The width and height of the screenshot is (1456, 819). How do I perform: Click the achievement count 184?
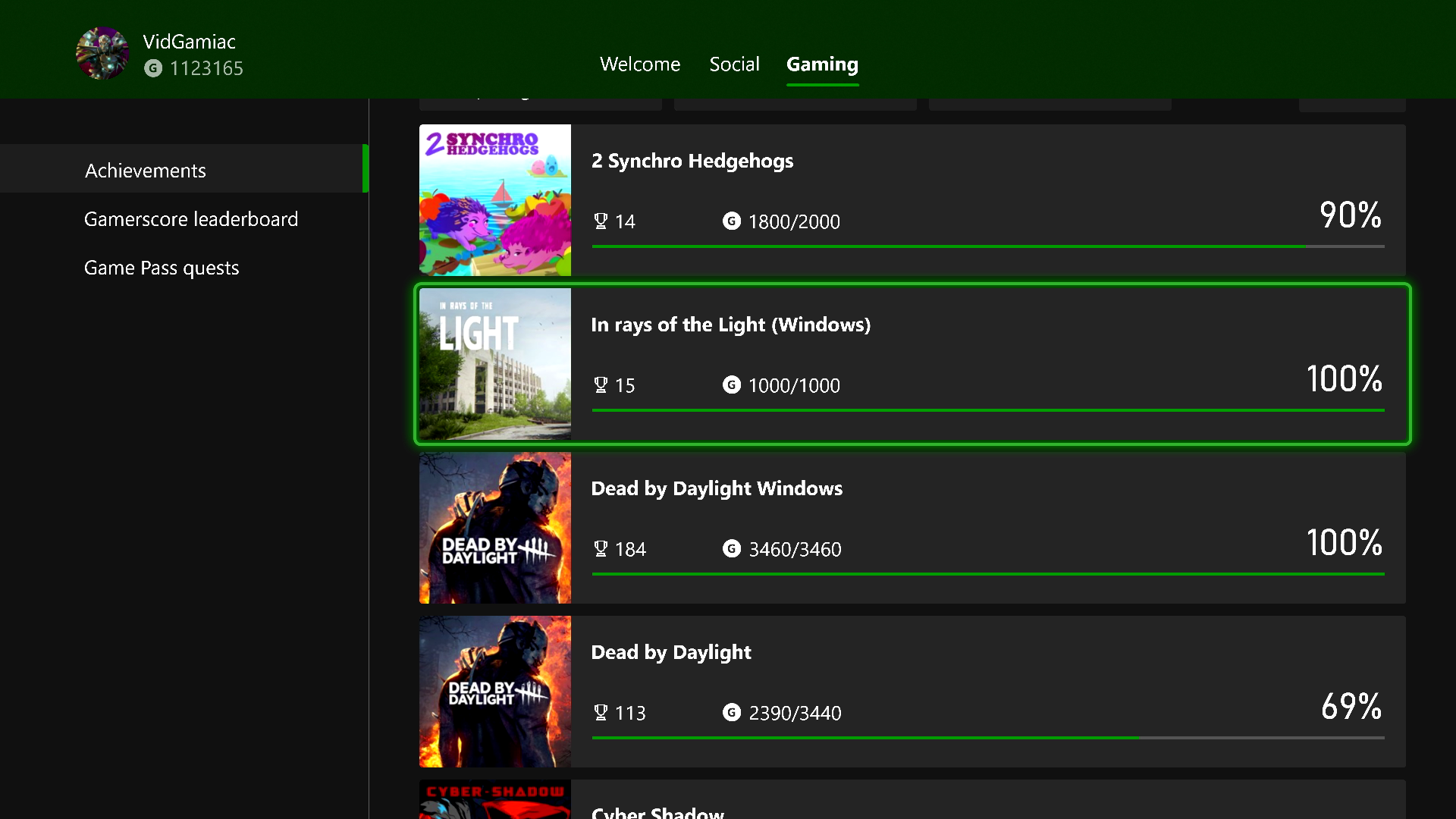[x=630, y=549]
